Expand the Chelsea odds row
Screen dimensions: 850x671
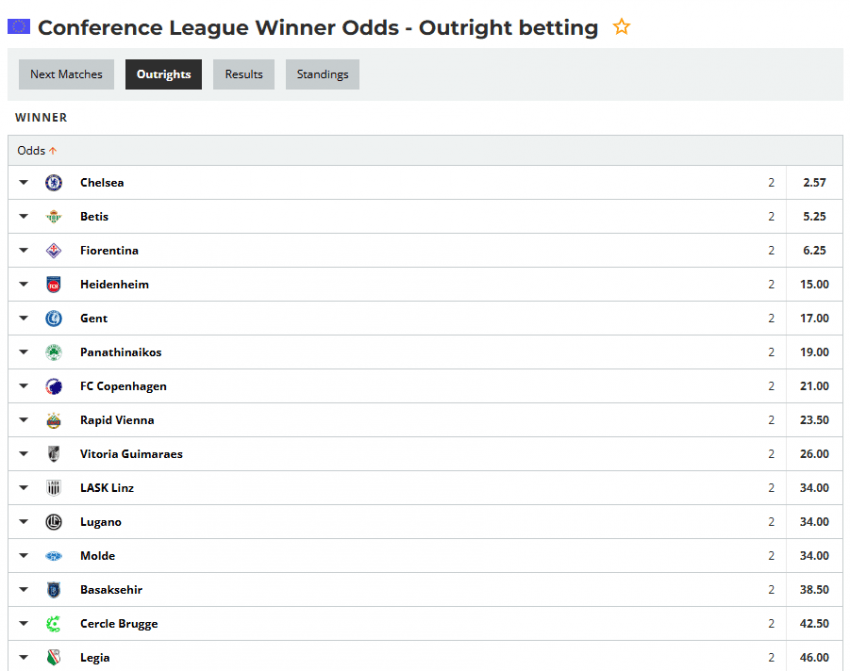24,183
